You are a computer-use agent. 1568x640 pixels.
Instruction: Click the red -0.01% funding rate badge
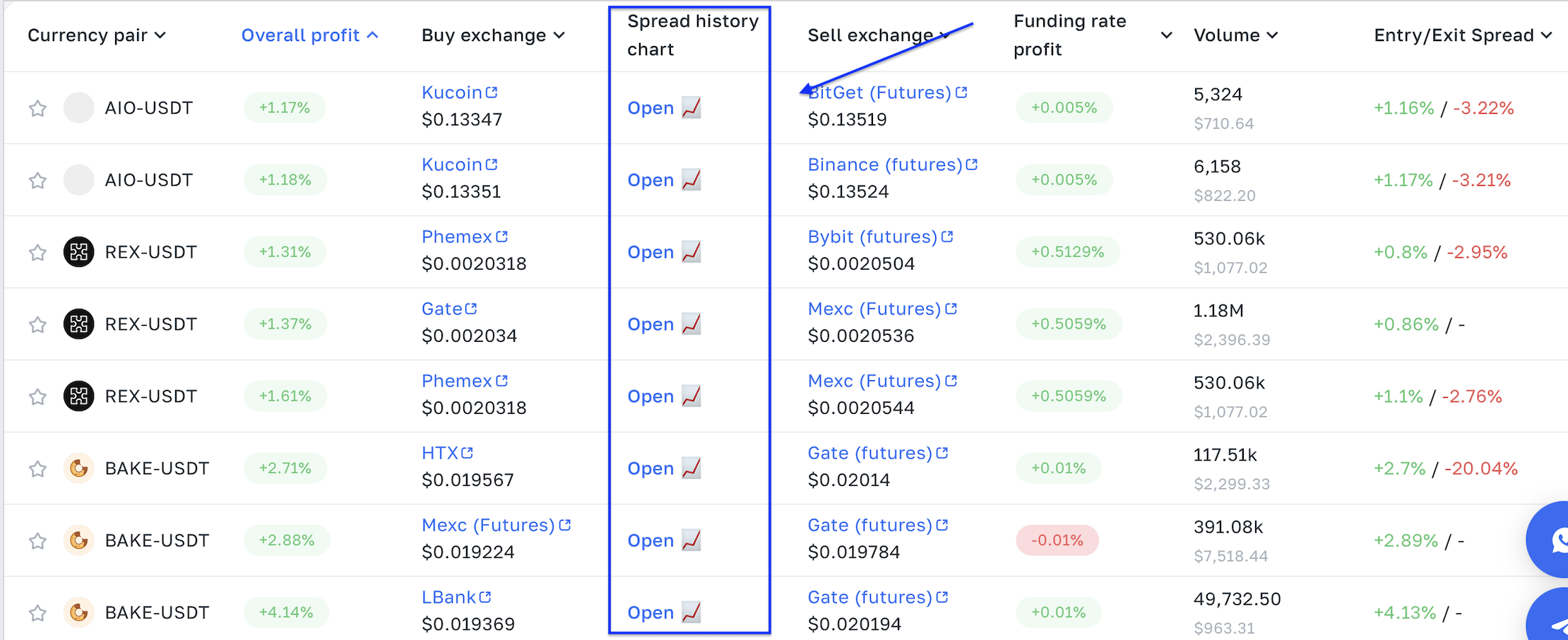pyautogui.click(x=1057, y=540)
